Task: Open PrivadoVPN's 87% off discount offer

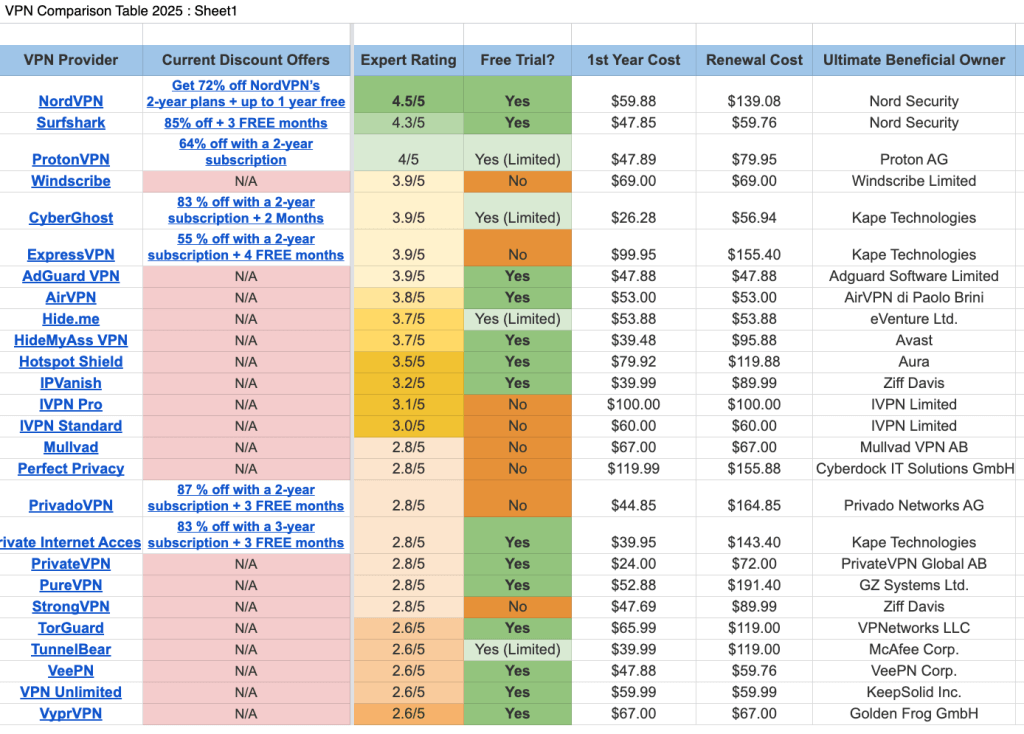Action: [x=246, y=498]
